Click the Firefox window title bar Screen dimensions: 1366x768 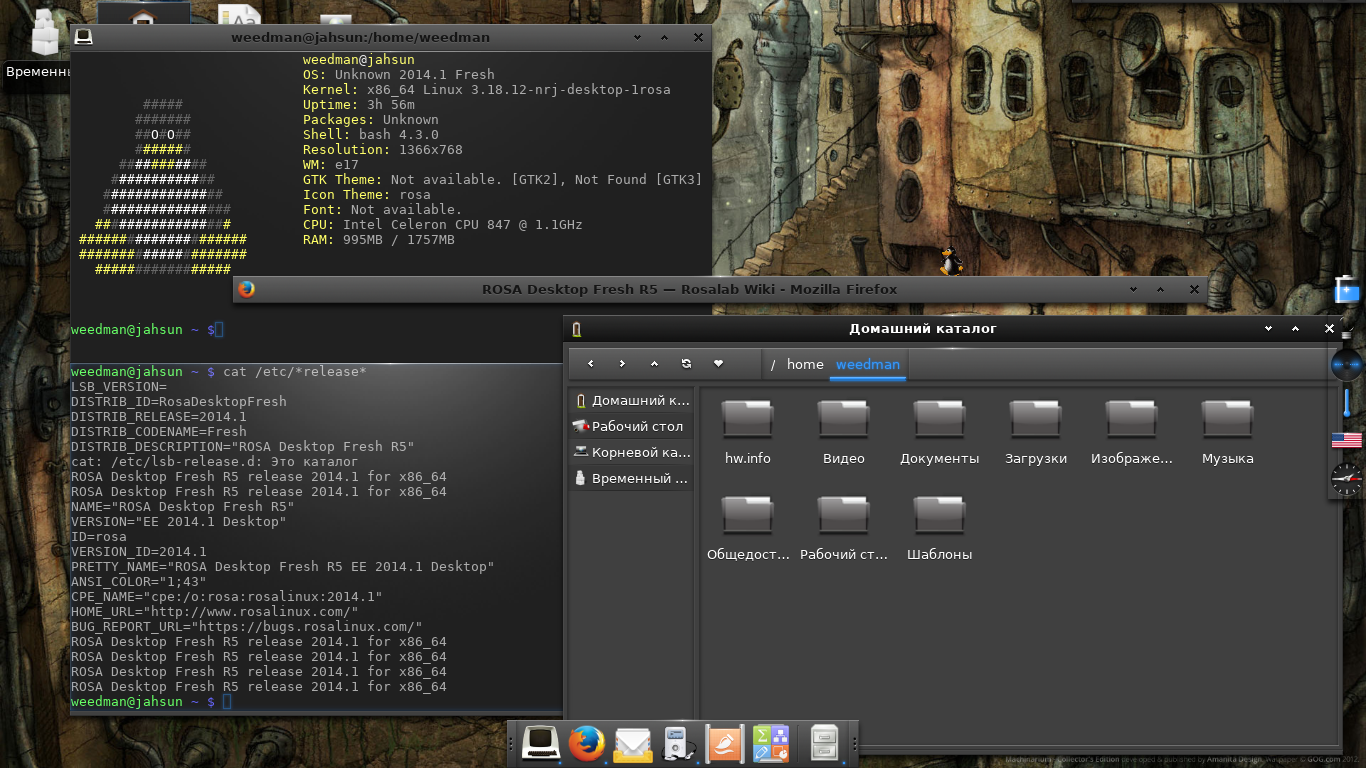point(689,290)
